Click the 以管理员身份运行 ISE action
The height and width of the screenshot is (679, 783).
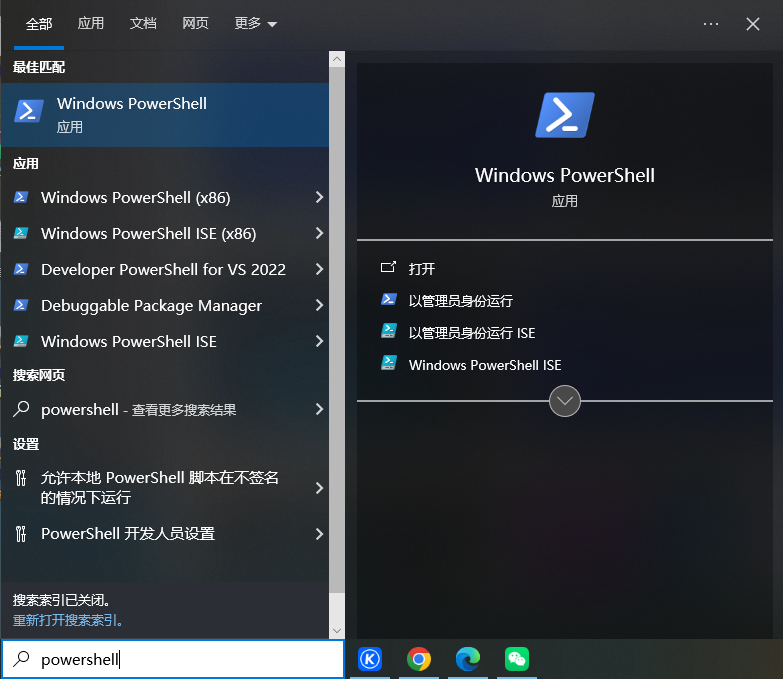[472, 333]
